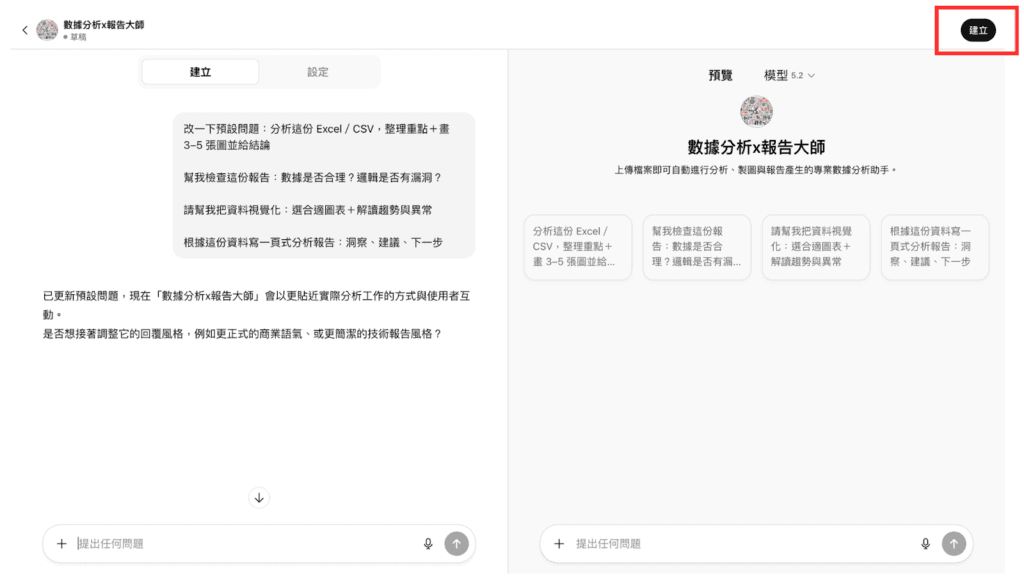Click the GPT avatar in the header
Image resolution: width=1024 pixels, height=582 pixels.
[47, 30]
